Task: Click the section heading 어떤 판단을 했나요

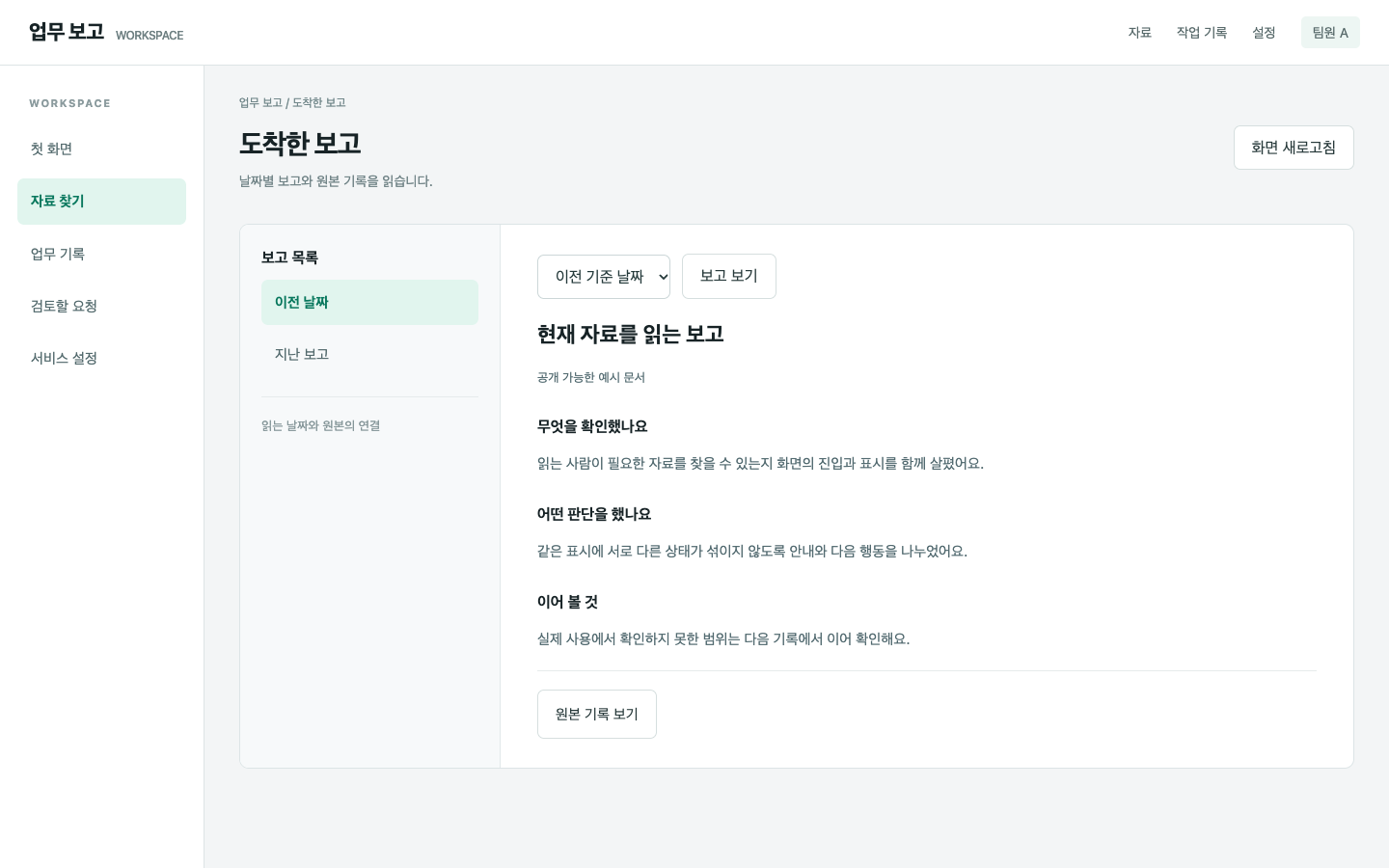Action: (x=594, y=514)
